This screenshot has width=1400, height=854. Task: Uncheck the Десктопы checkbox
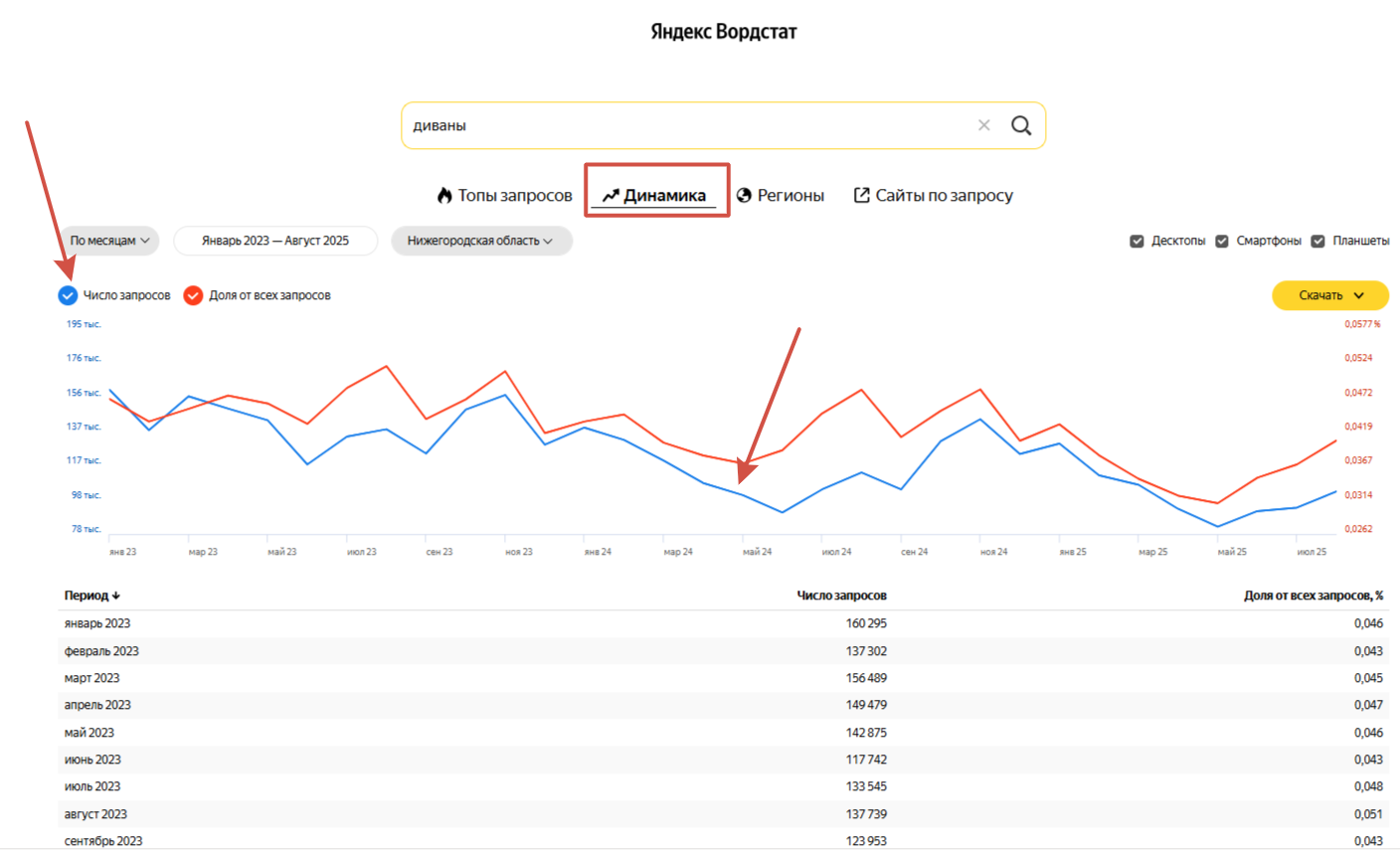point(1137,240)
